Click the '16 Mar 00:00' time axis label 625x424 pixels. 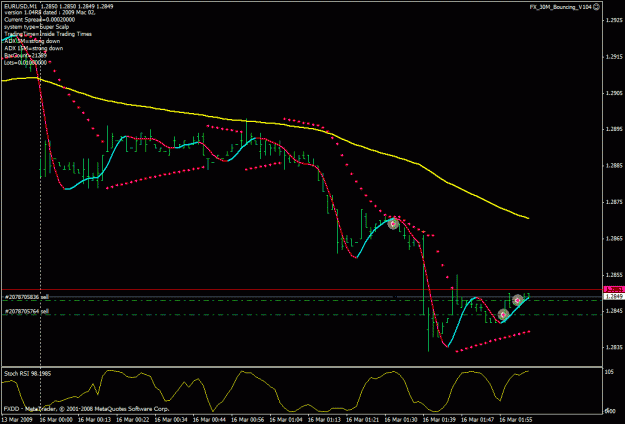(56, 420)
